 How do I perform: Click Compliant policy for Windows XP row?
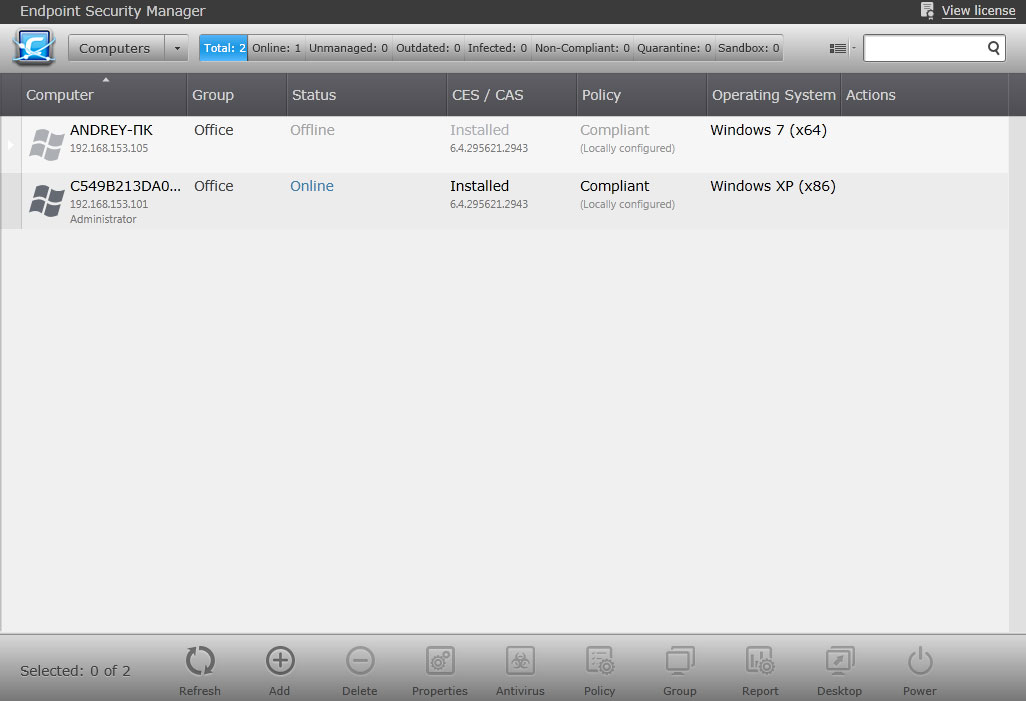(615, 186)
